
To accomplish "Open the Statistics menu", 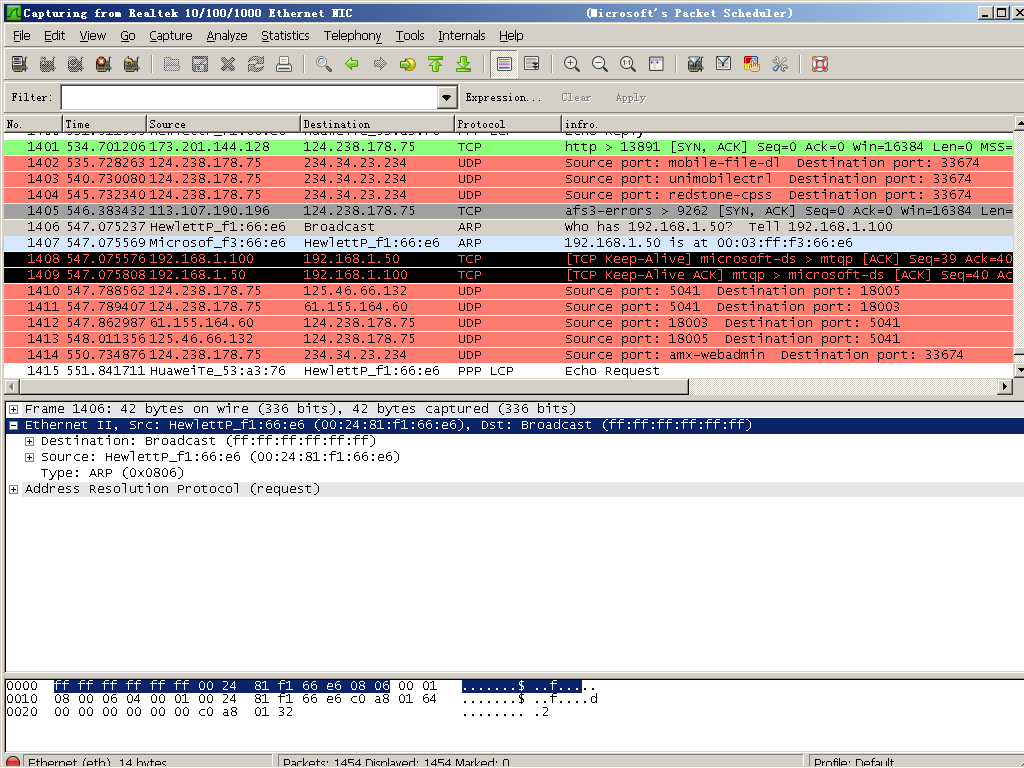I will pos(285,36).
